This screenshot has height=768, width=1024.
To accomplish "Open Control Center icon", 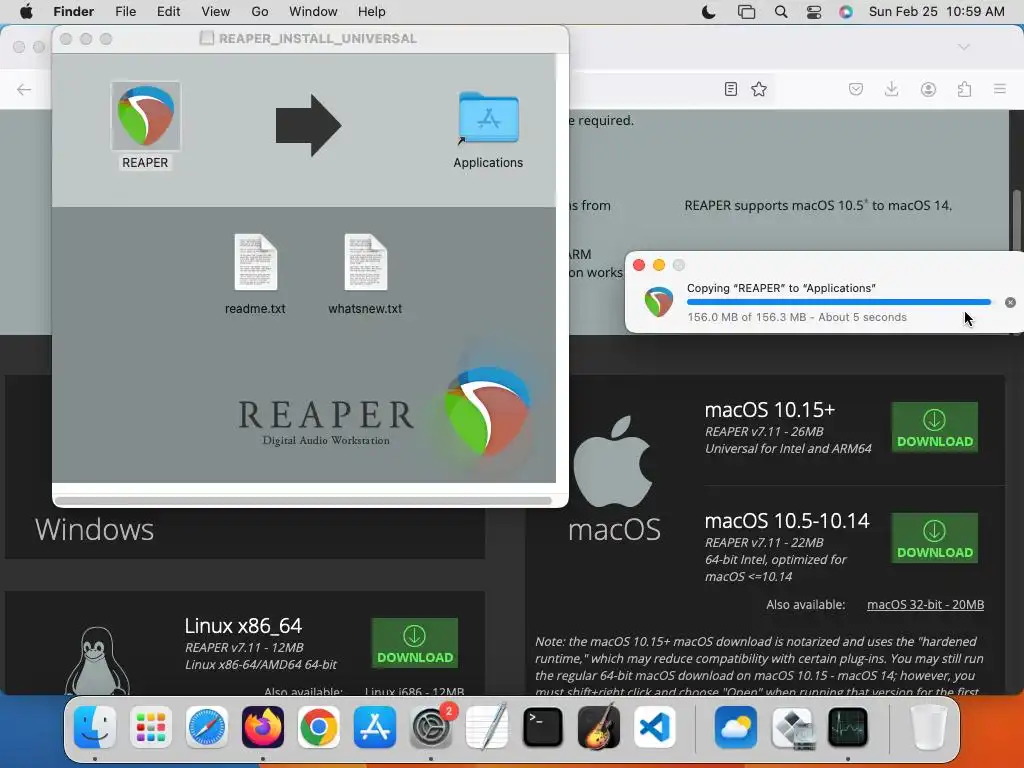I will point(814,12).
